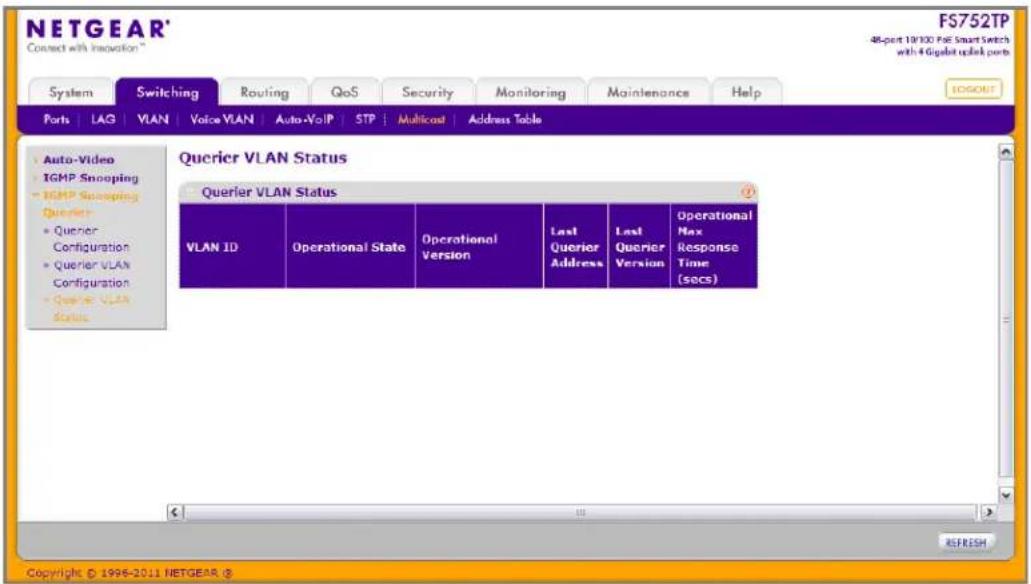The width and height of the screenshot is (1031, 584).
Task: Select the VLAN submenu item
Action: click(153, 119)
